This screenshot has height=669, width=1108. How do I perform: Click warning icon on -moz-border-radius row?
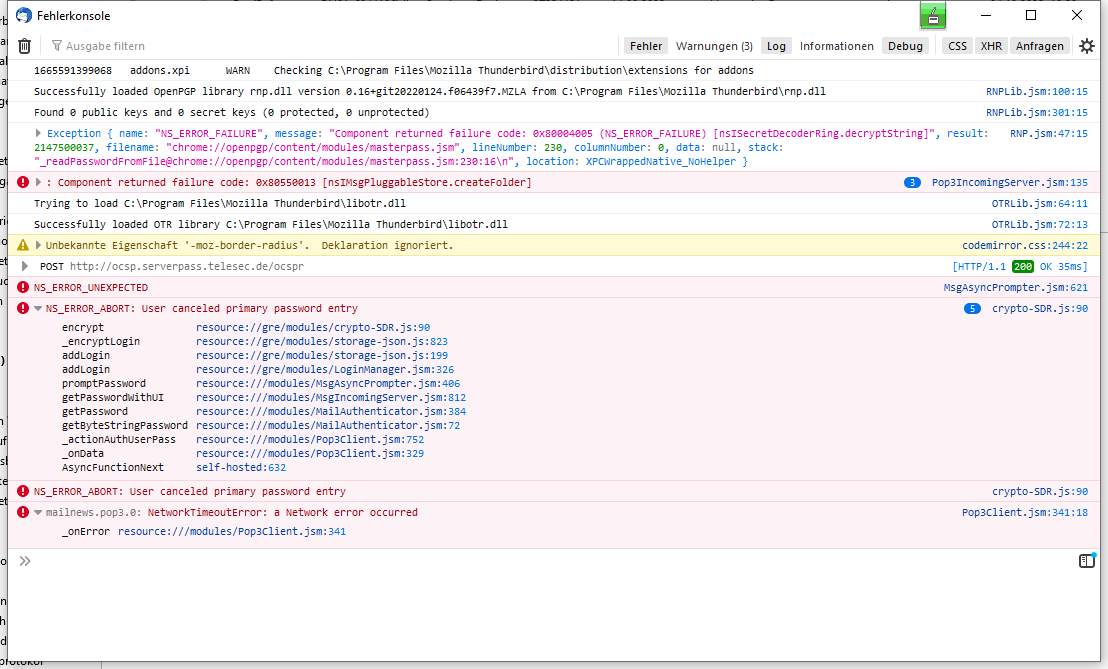23,245
